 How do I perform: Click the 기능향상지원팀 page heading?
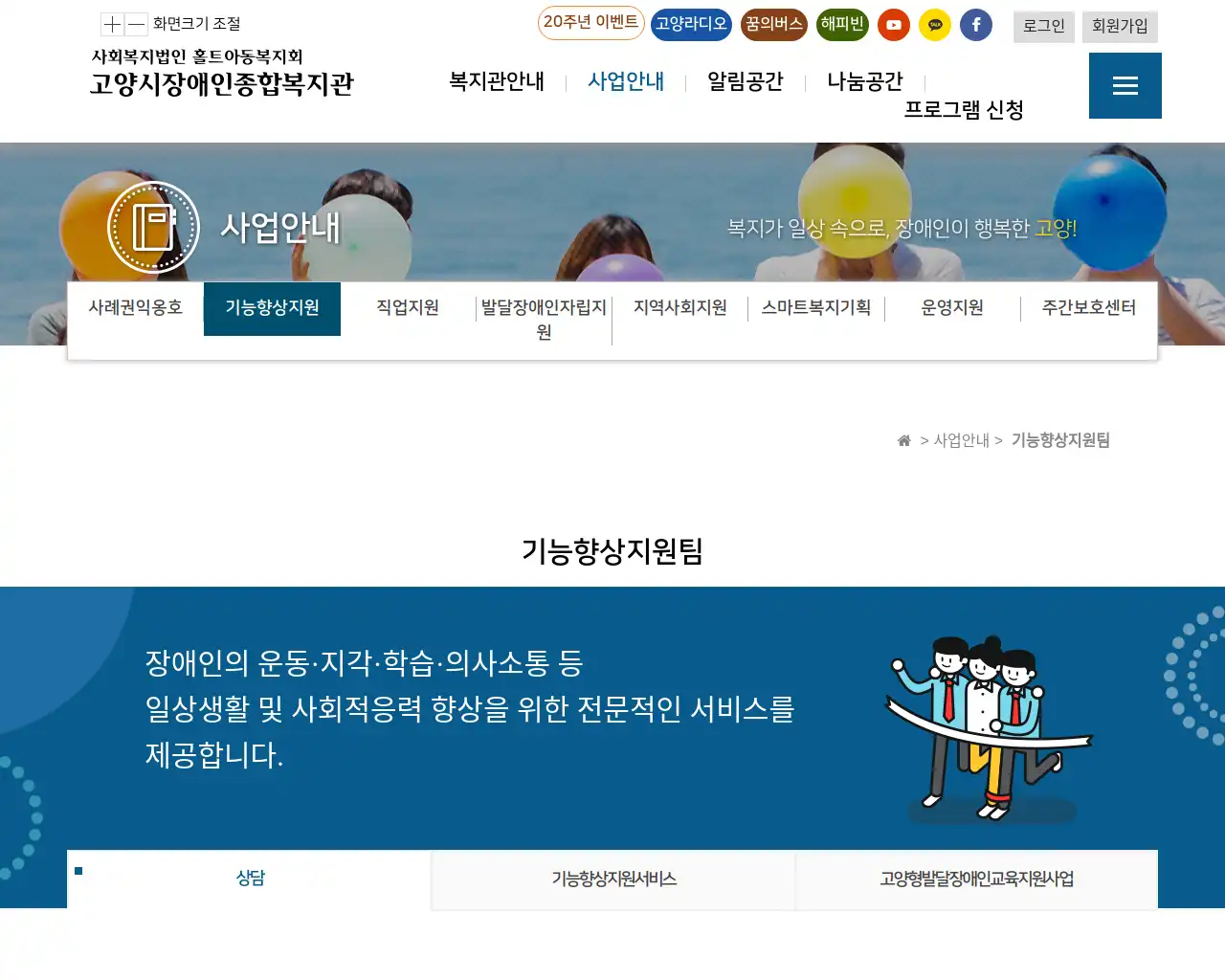click(x=612, y=551)
